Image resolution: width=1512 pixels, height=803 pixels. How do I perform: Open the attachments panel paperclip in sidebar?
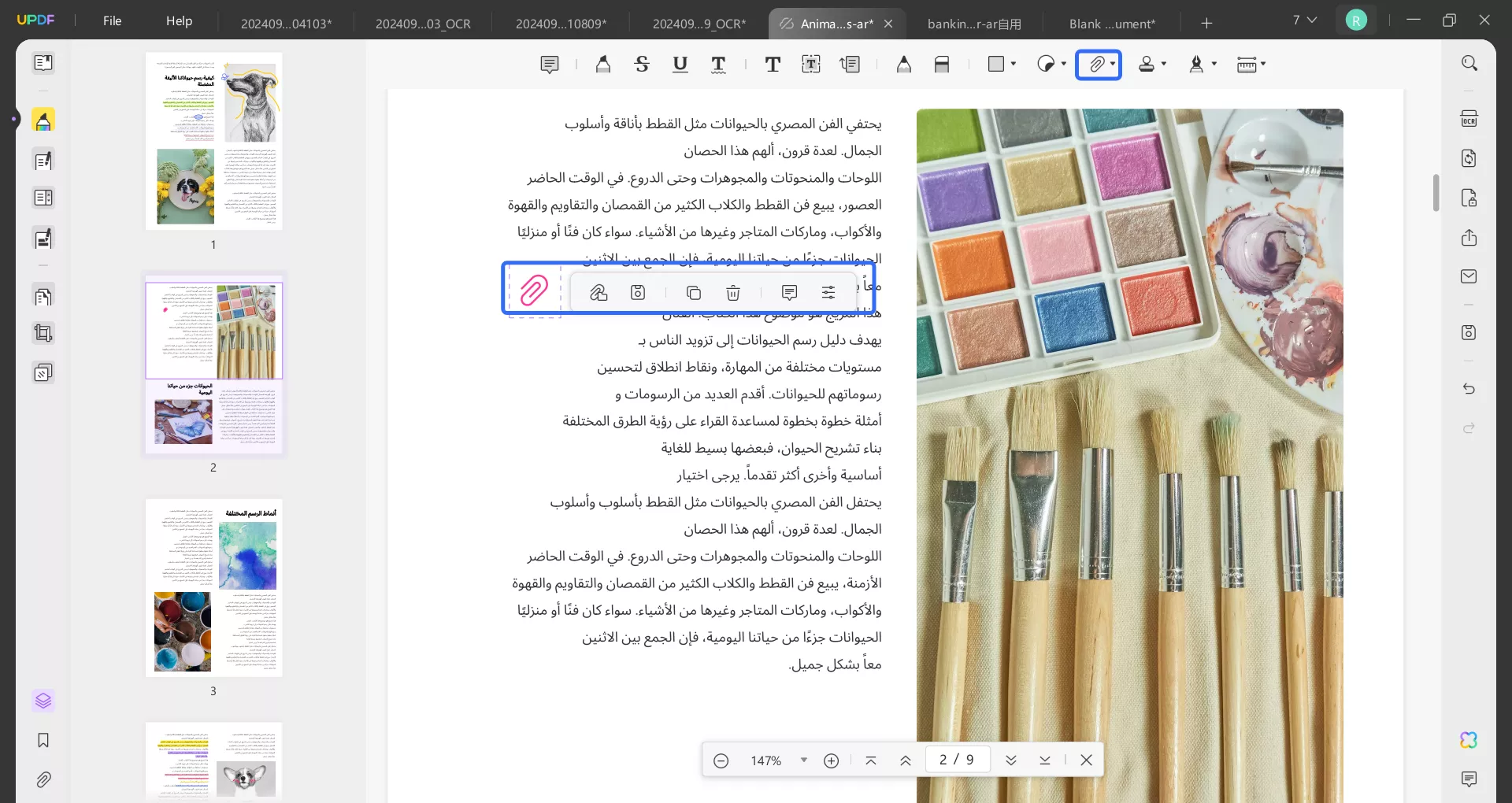point(43,779)
